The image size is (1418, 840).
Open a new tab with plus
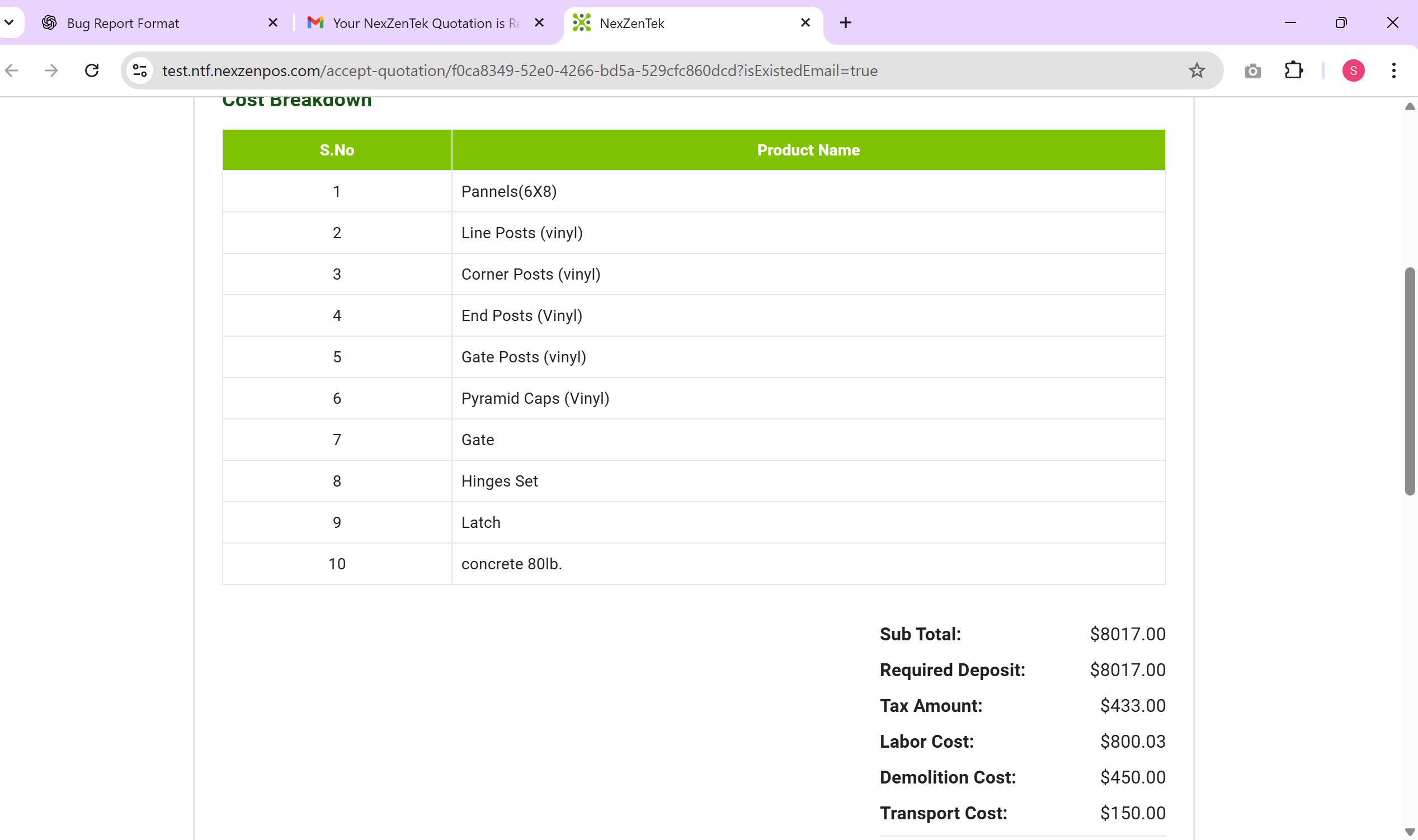tap(845, 22)
